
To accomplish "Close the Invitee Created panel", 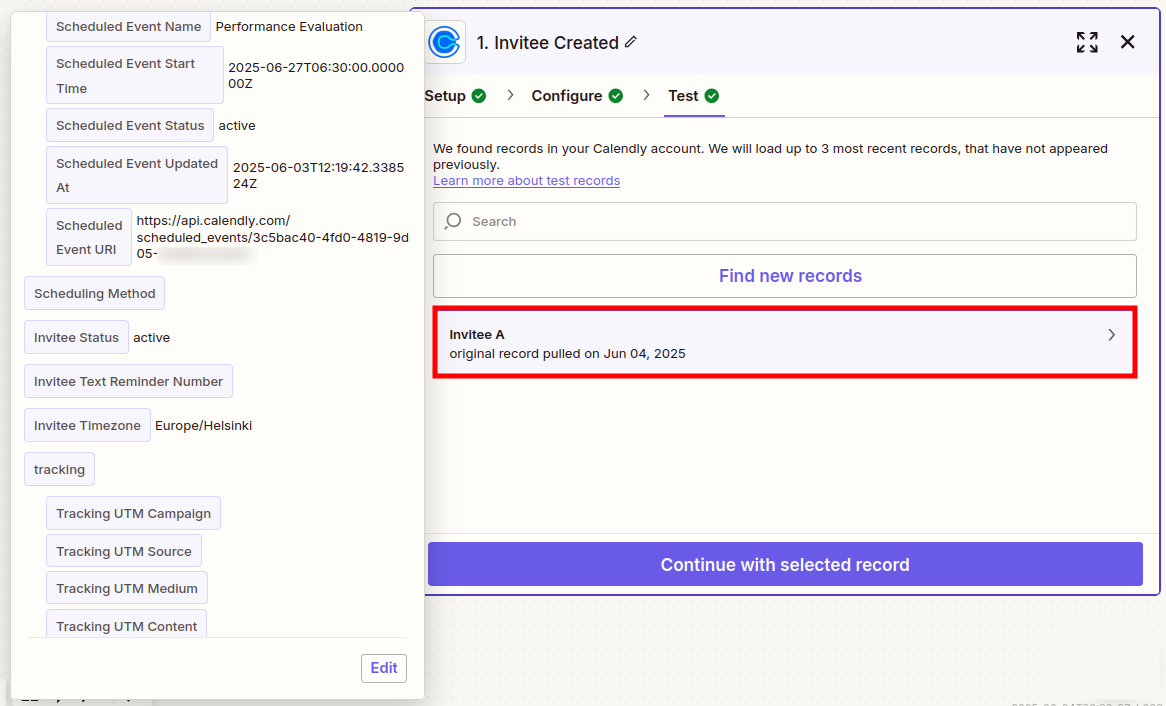I will point(1127,42).
